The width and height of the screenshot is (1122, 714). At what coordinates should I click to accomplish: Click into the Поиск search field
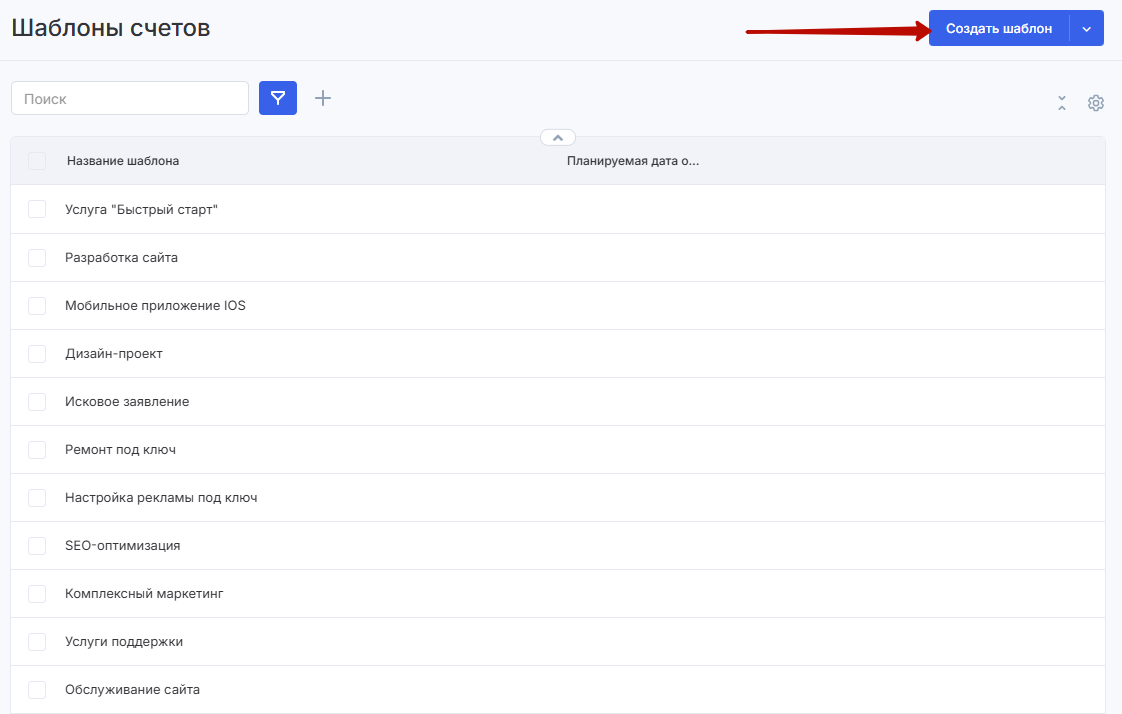(130, 98)
